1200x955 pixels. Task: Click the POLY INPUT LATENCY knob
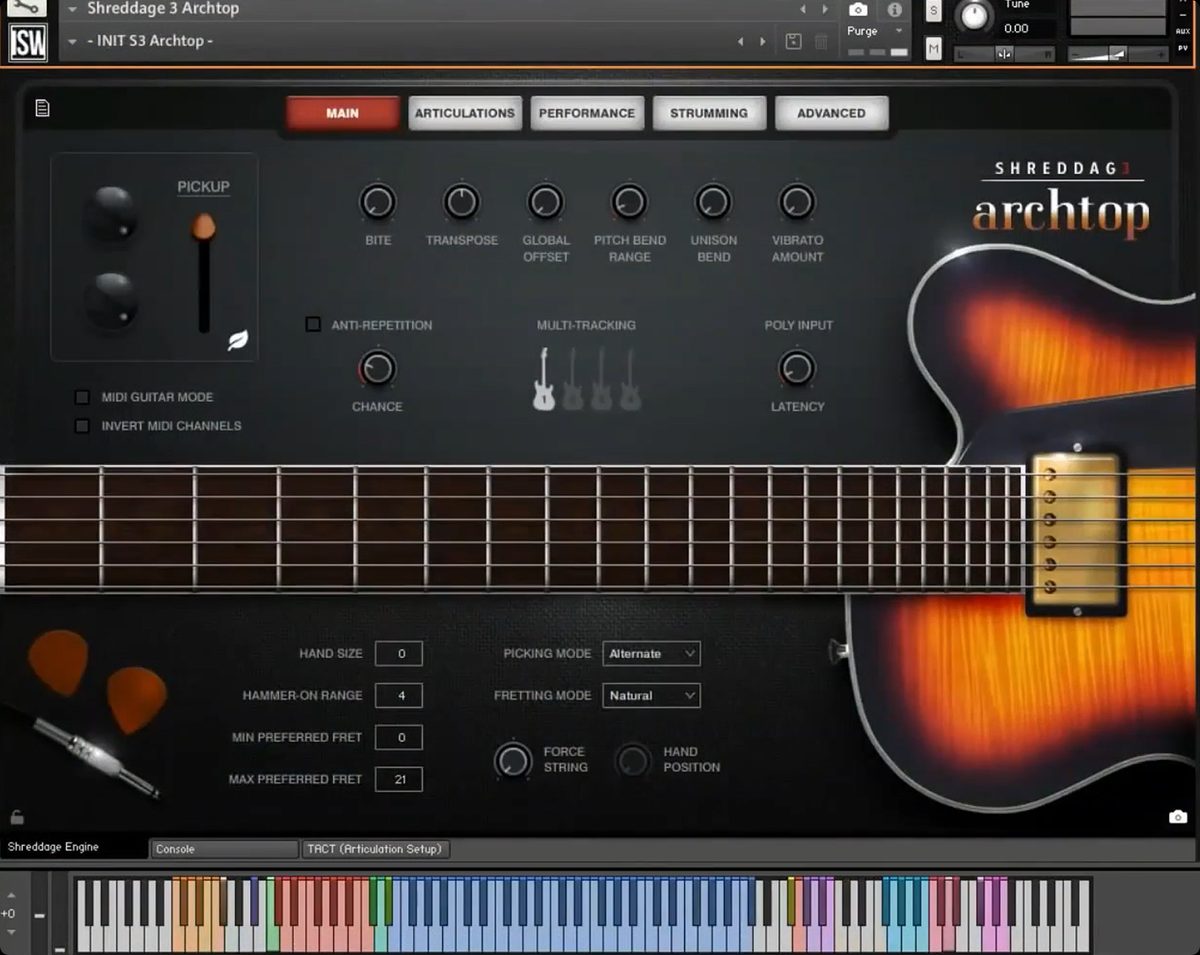(797, 368)
